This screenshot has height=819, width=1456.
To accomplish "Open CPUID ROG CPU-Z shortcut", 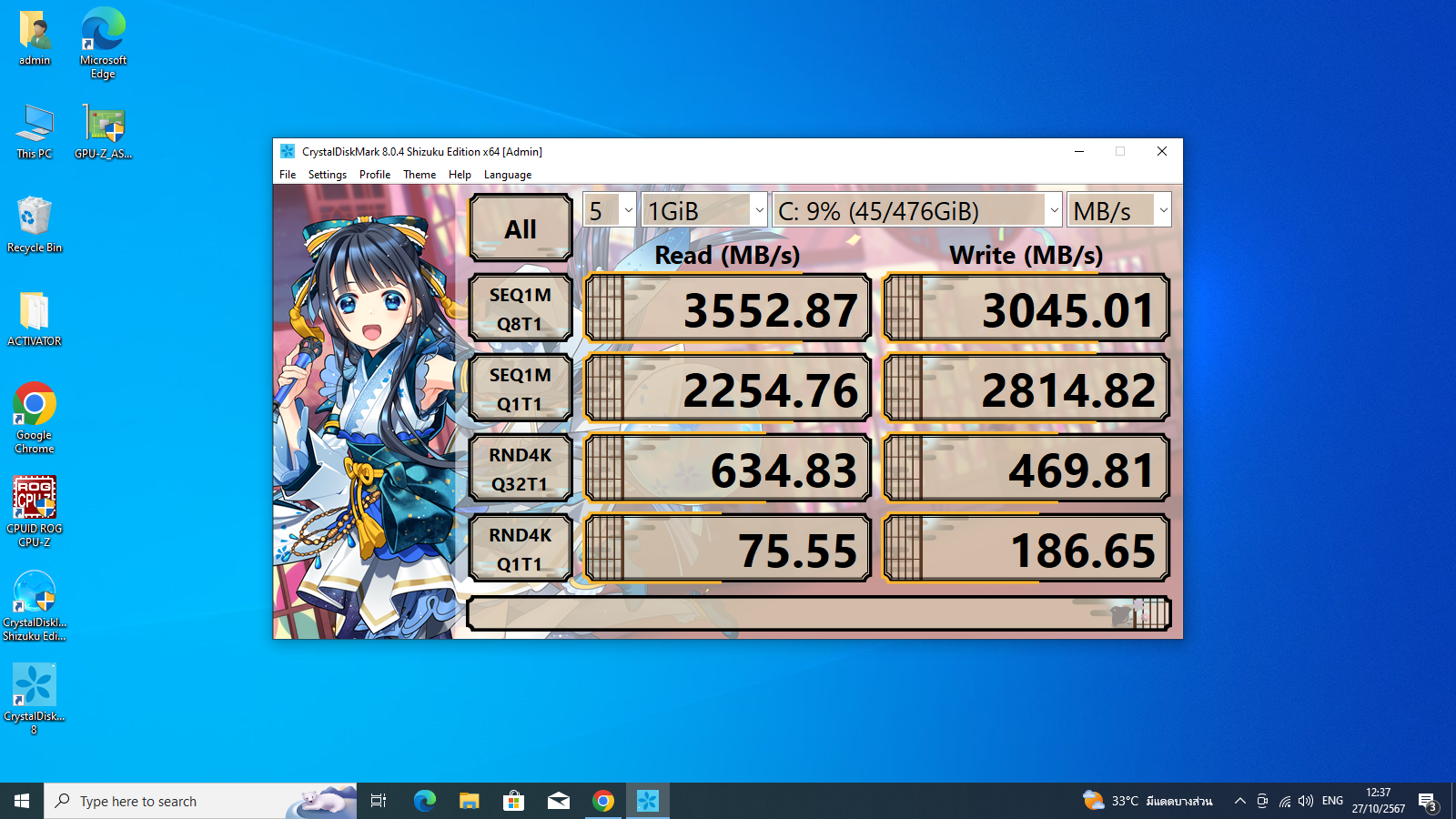I will click(x=35, y=511).
